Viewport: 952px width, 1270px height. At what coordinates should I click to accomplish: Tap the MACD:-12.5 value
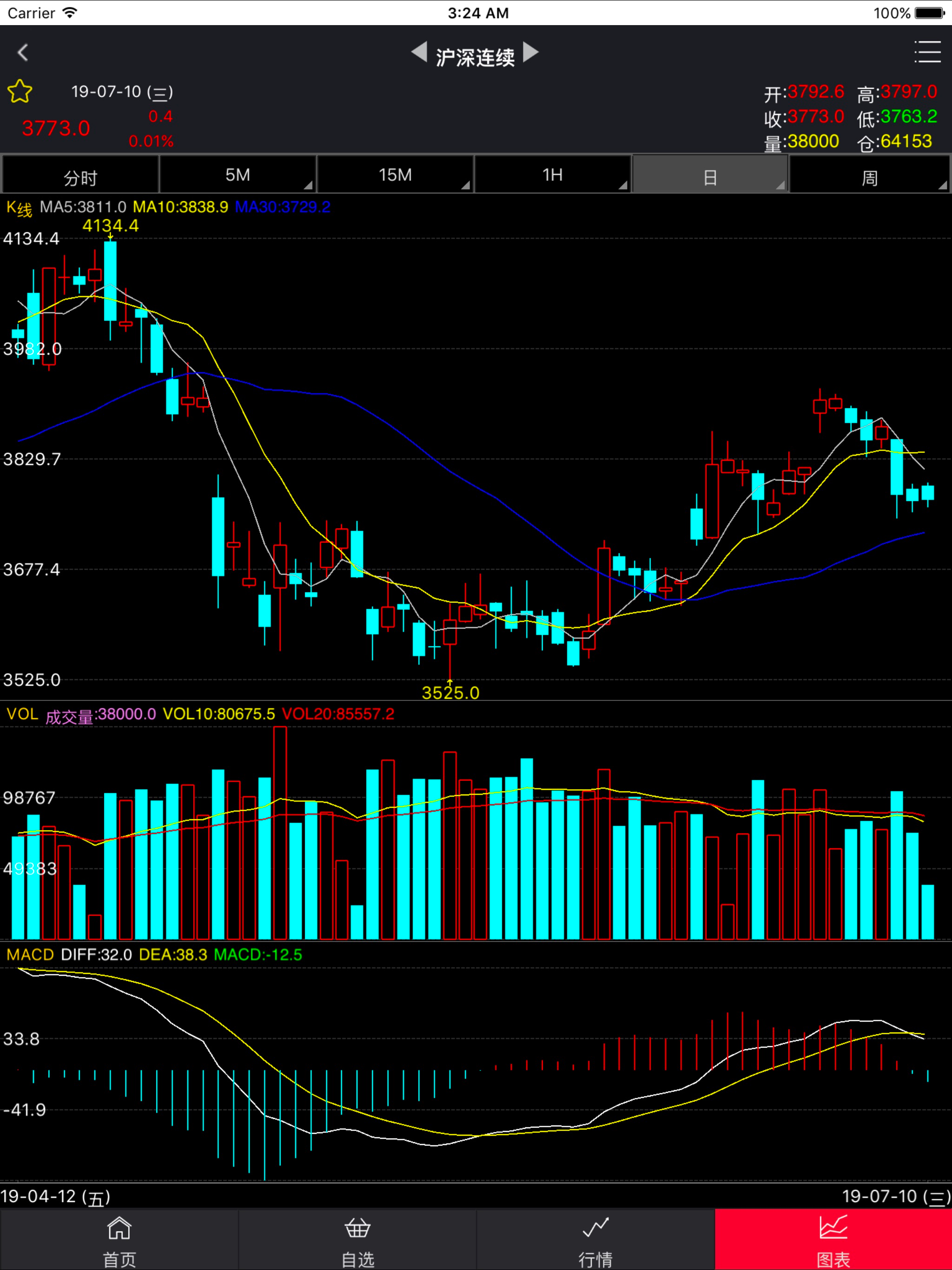[258, 954]
